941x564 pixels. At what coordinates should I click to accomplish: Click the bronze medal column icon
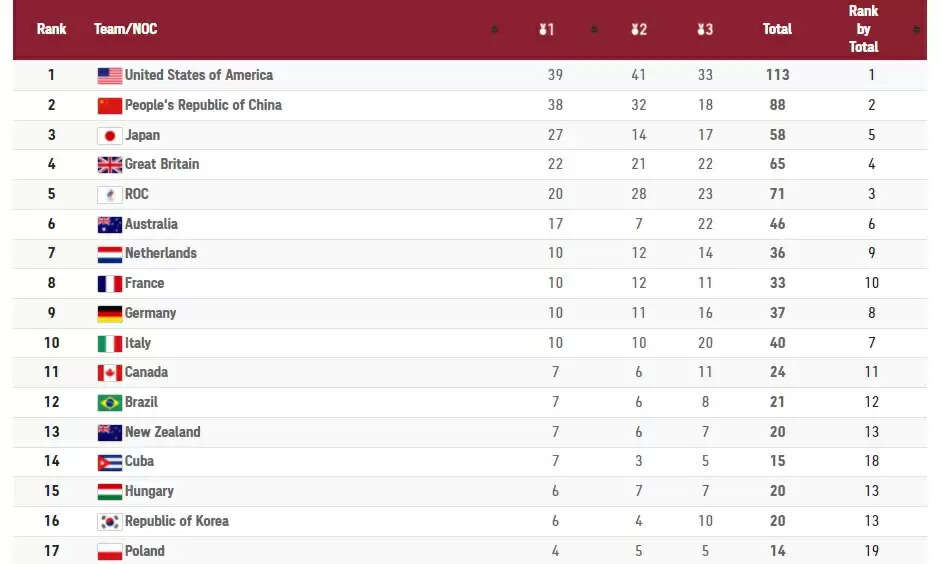pyautogui.click(x=705, y=30)
